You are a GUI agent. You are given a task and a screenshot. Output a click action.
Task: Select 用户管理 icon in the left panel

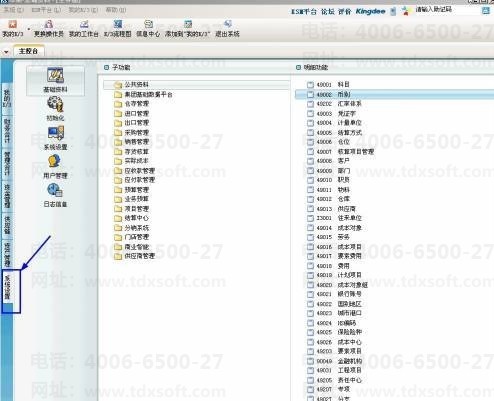tap(55, 166)
